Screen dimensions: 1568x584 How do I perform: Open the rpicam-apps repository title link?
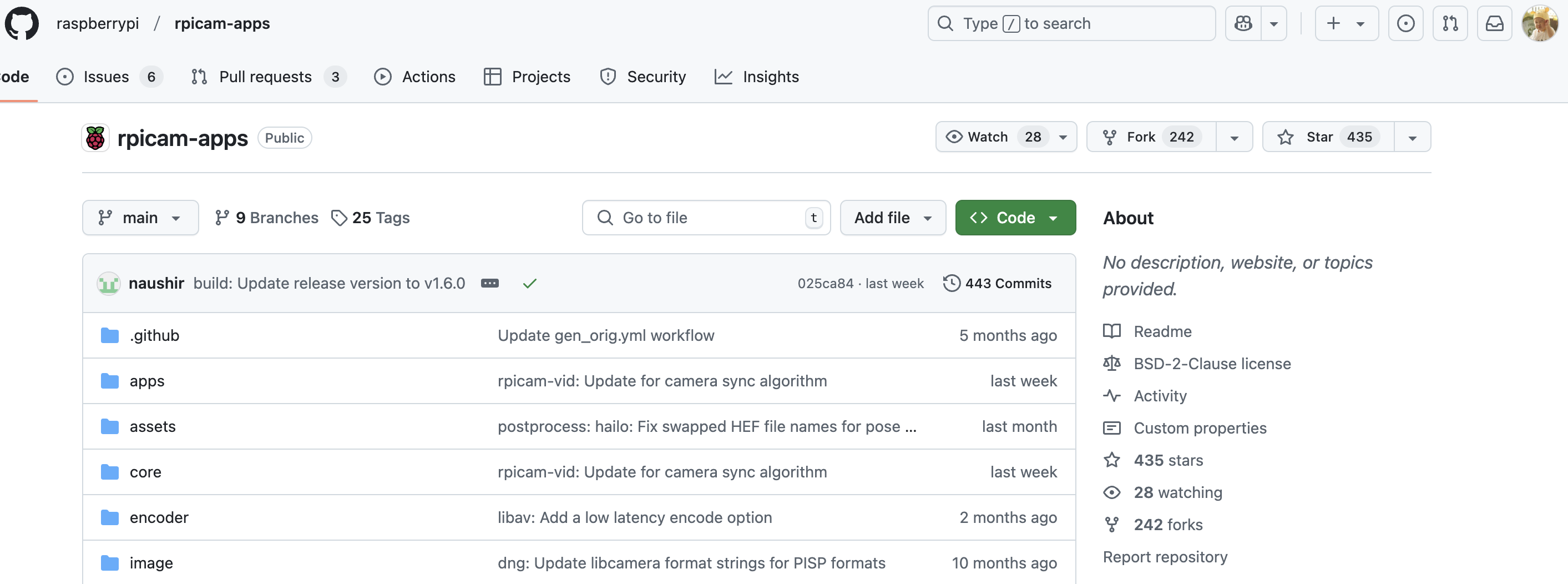(x=183, y=138)
